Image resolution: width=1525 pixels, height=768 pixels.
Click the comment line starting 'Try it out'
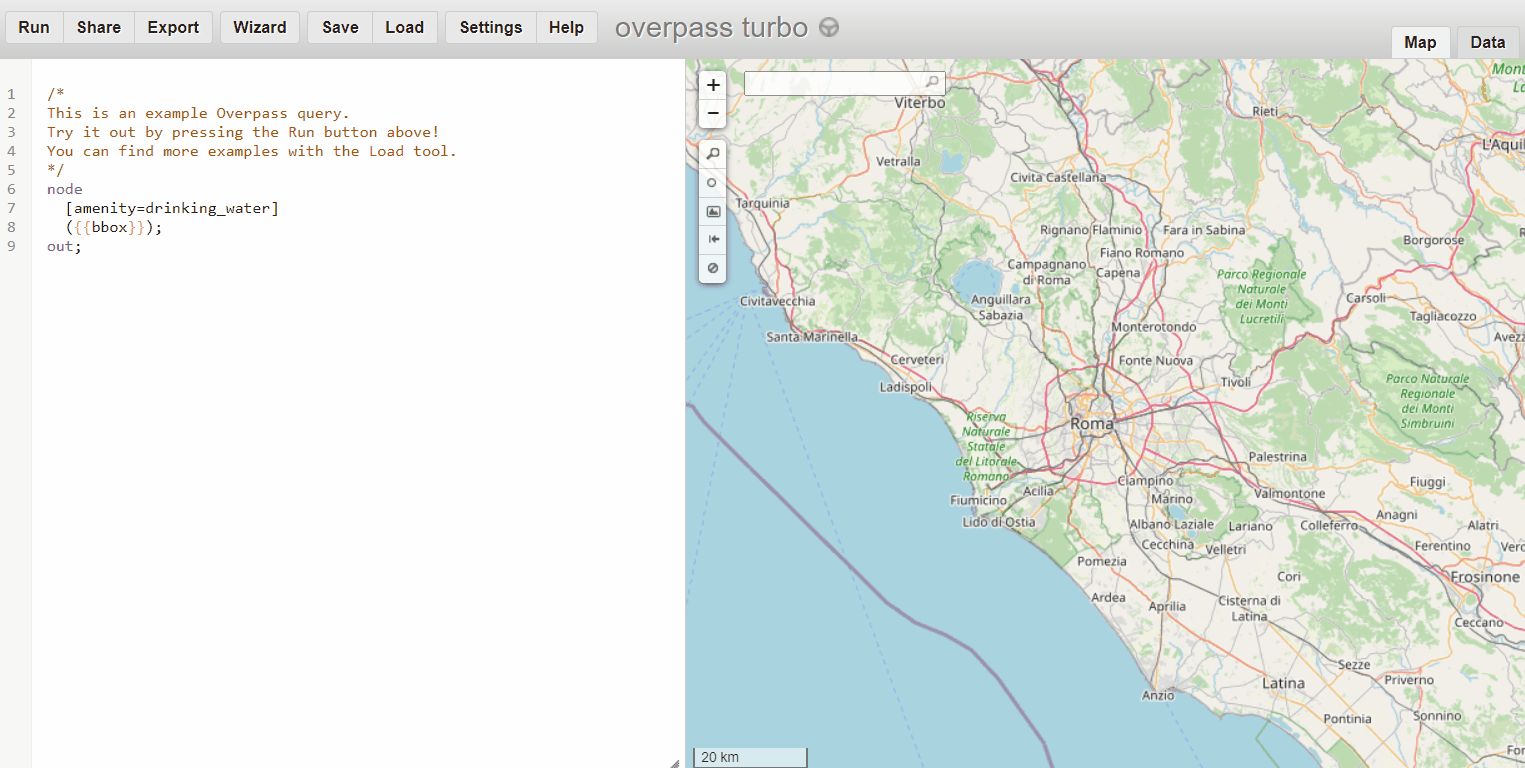(x=243, y=132)
